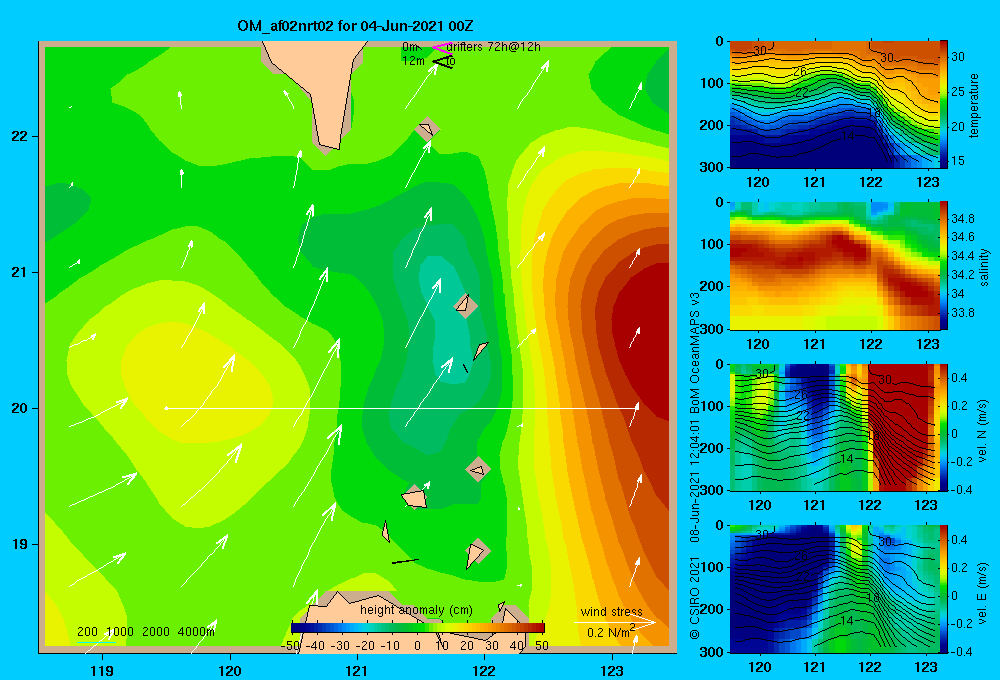Click the salinity color scale bar
The width and height of the screenshot is (1000, 680).
(x=944, y=266)
